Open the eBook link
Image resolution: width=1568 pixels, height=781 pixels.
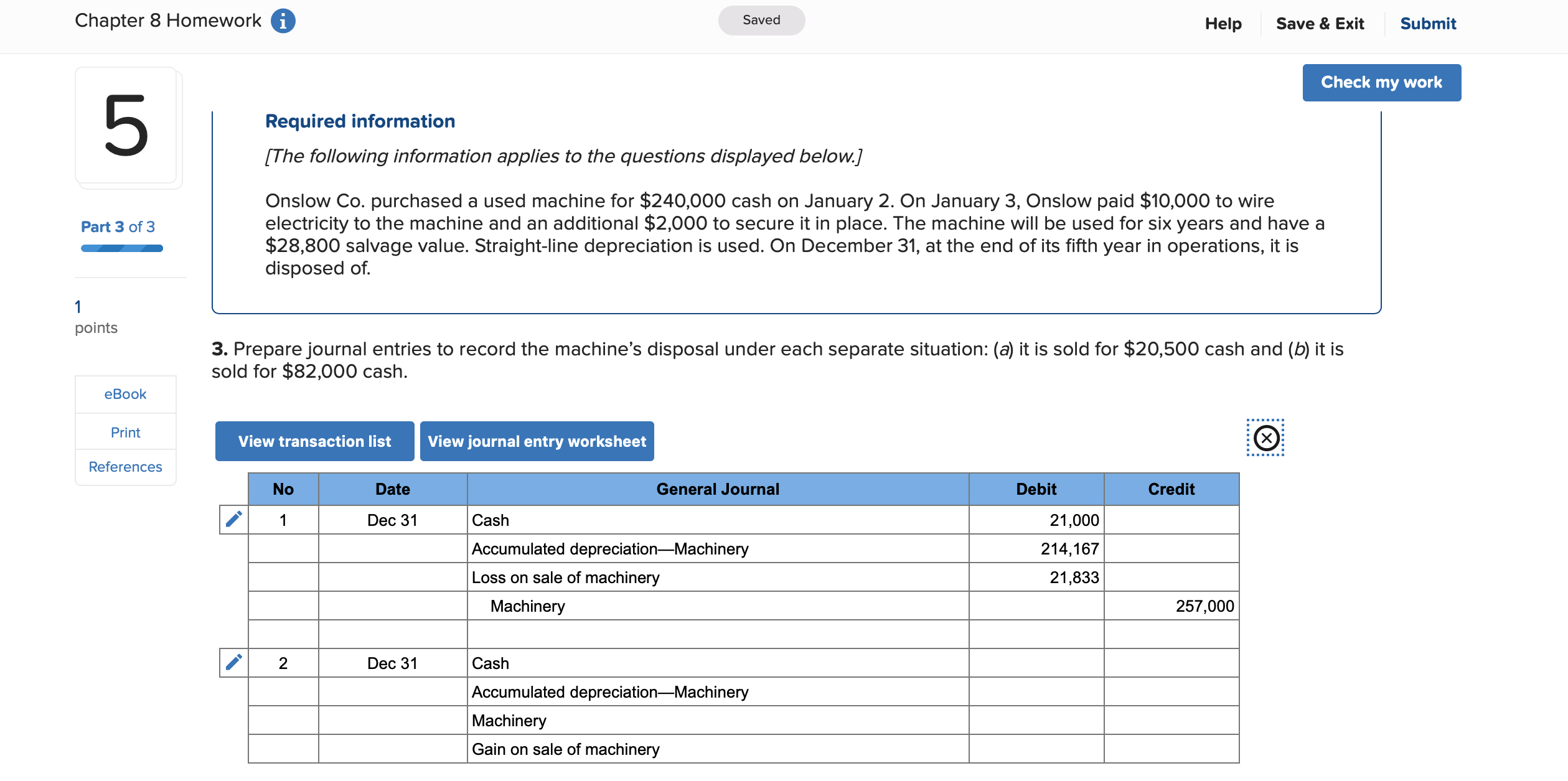(x=125, y=394)
